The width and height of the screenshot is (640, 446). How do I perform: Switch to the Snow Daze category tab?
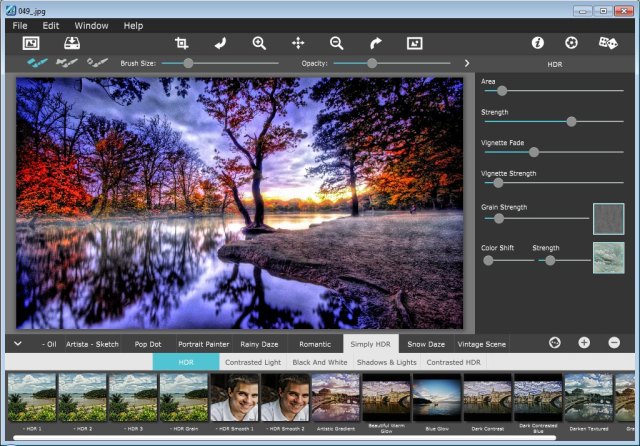(426, 344)
